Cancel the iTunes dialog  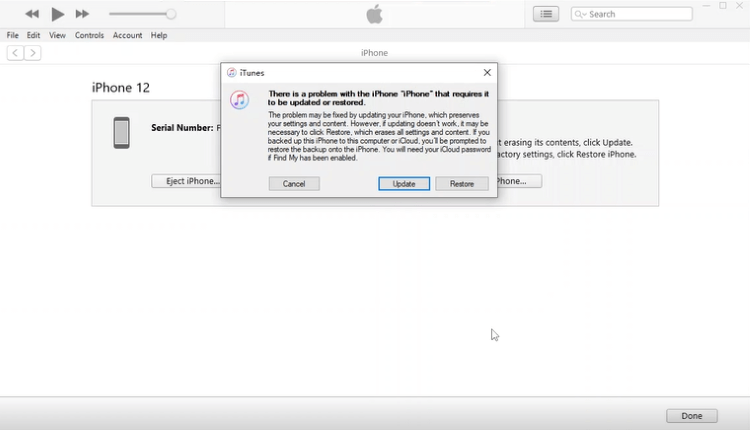[x=294, y=184]
